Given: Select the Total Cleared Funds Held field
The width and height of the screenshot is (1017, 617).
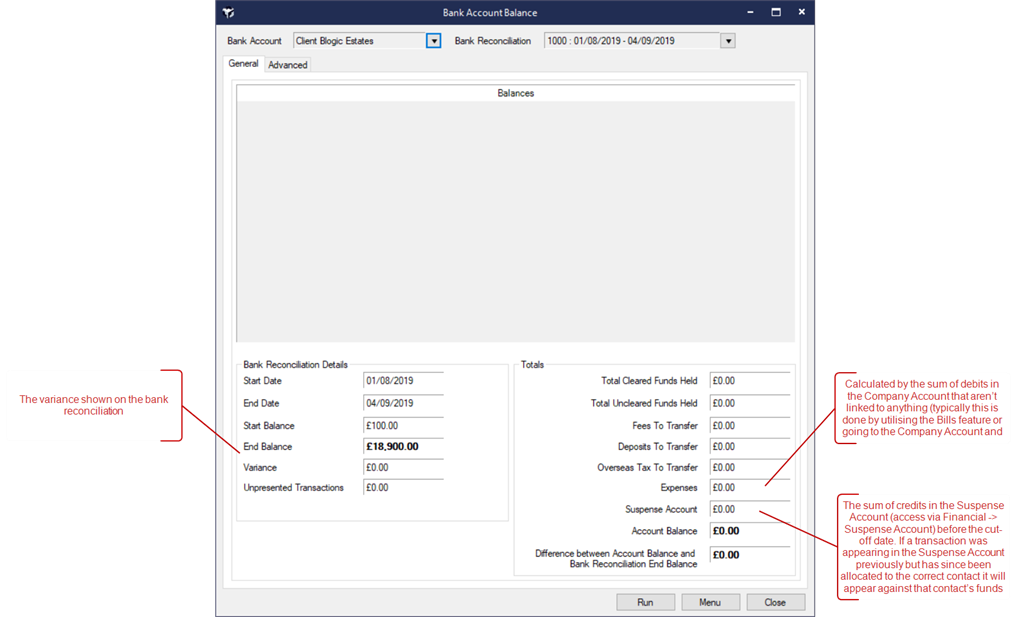Looking at the screenshot, I should (x=749, y=381).
